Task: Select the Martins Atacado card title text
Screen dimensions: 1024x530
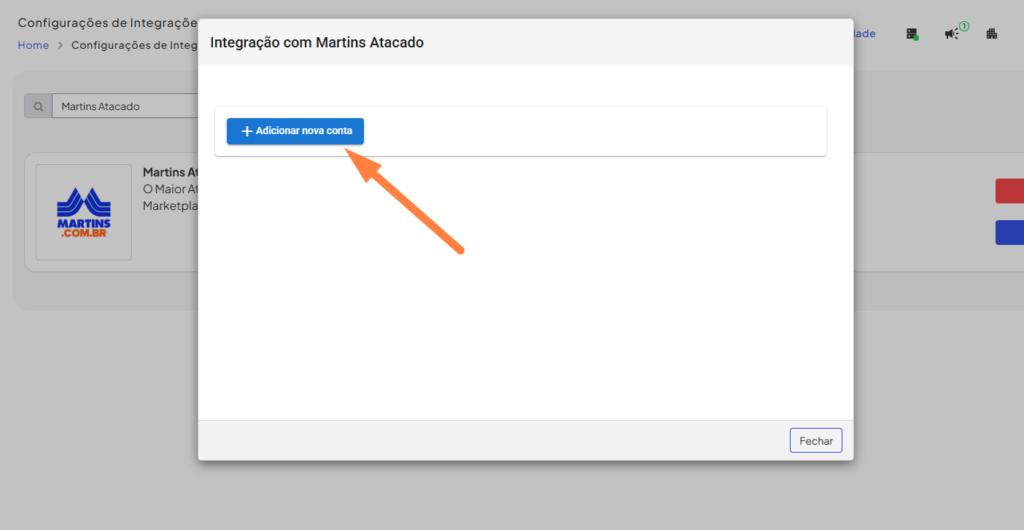Action: click(169, 172)
